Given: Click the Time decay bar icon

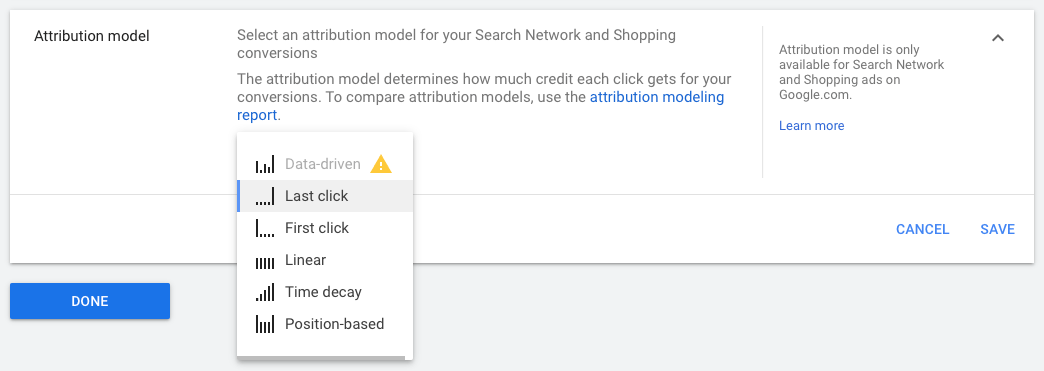Looking at the screenshot, I should (264, 292).
